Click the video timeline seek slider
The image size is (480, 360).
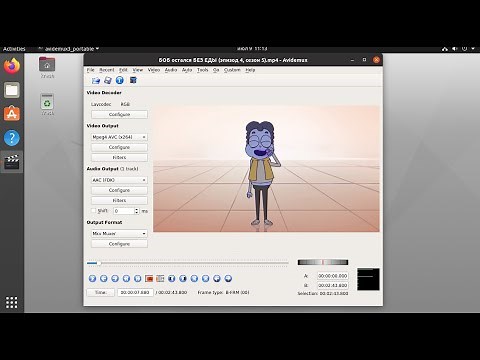point(187,263)
